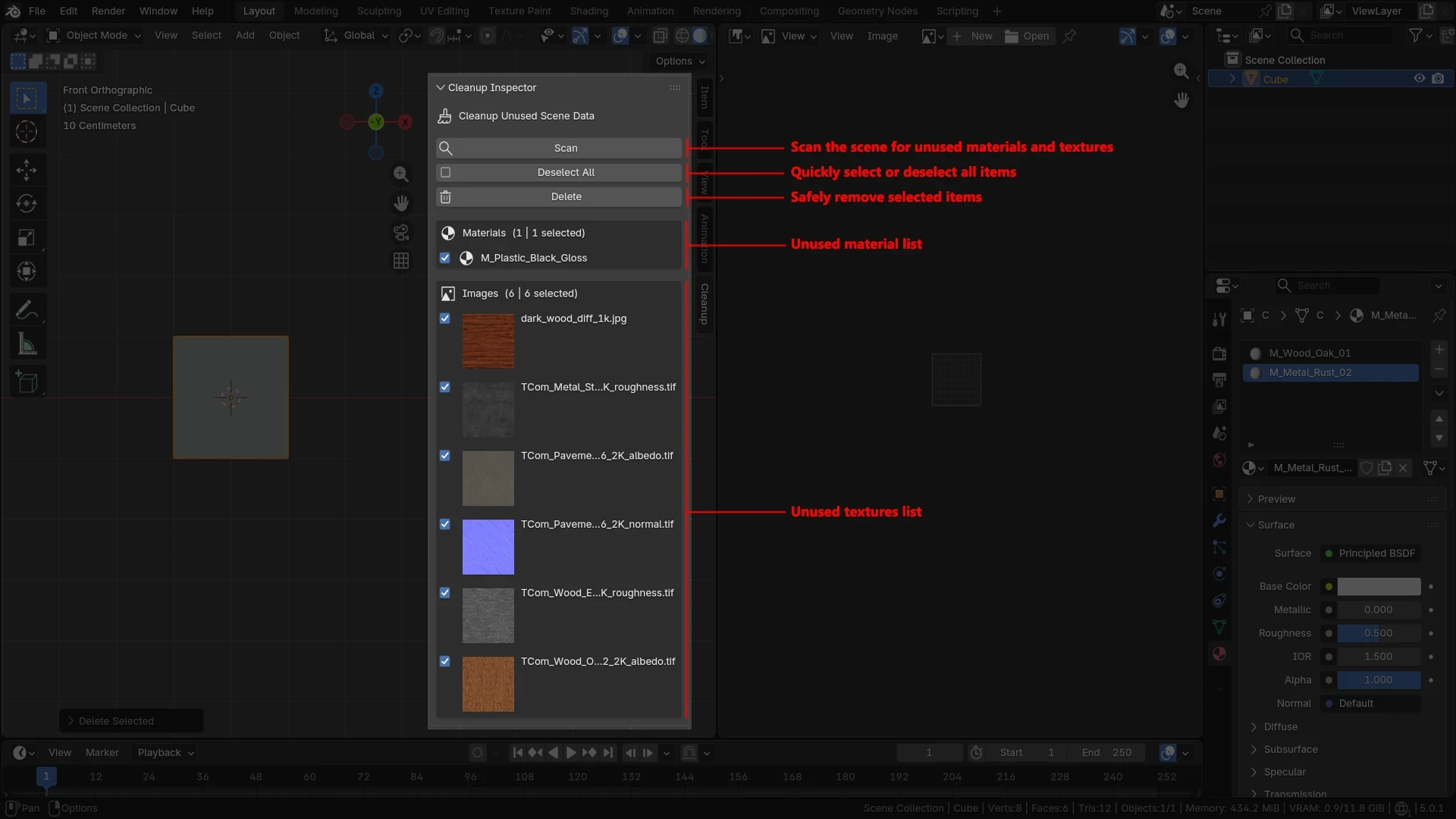The image size is (1456, 819).
Task: Select the Measure tool in left toolbar
Action: click(27, 344)
